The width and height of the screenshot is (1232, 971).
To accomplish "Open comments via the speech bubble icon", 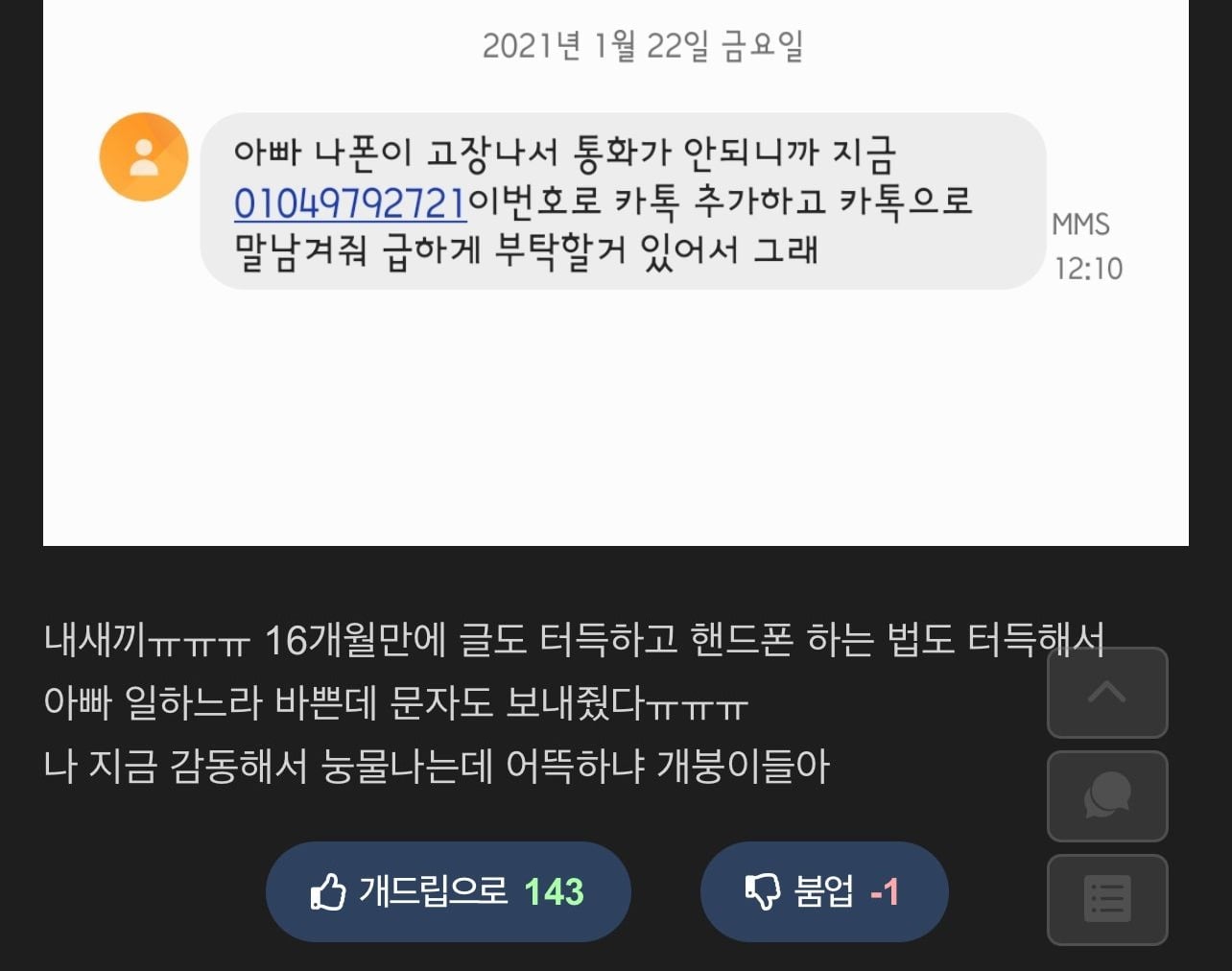I will 1107,796.
